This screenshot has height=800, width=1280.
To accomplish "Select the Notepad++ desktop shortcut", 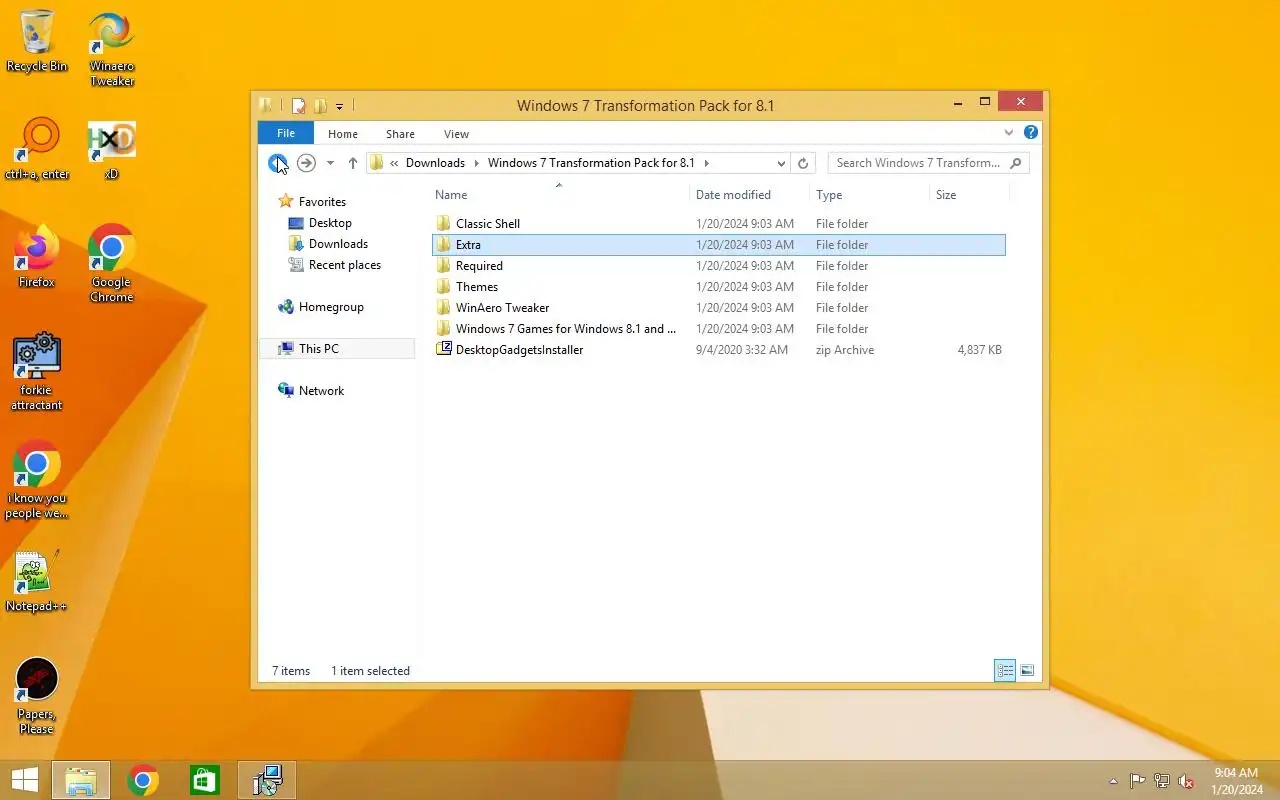I will click(37, 581).
